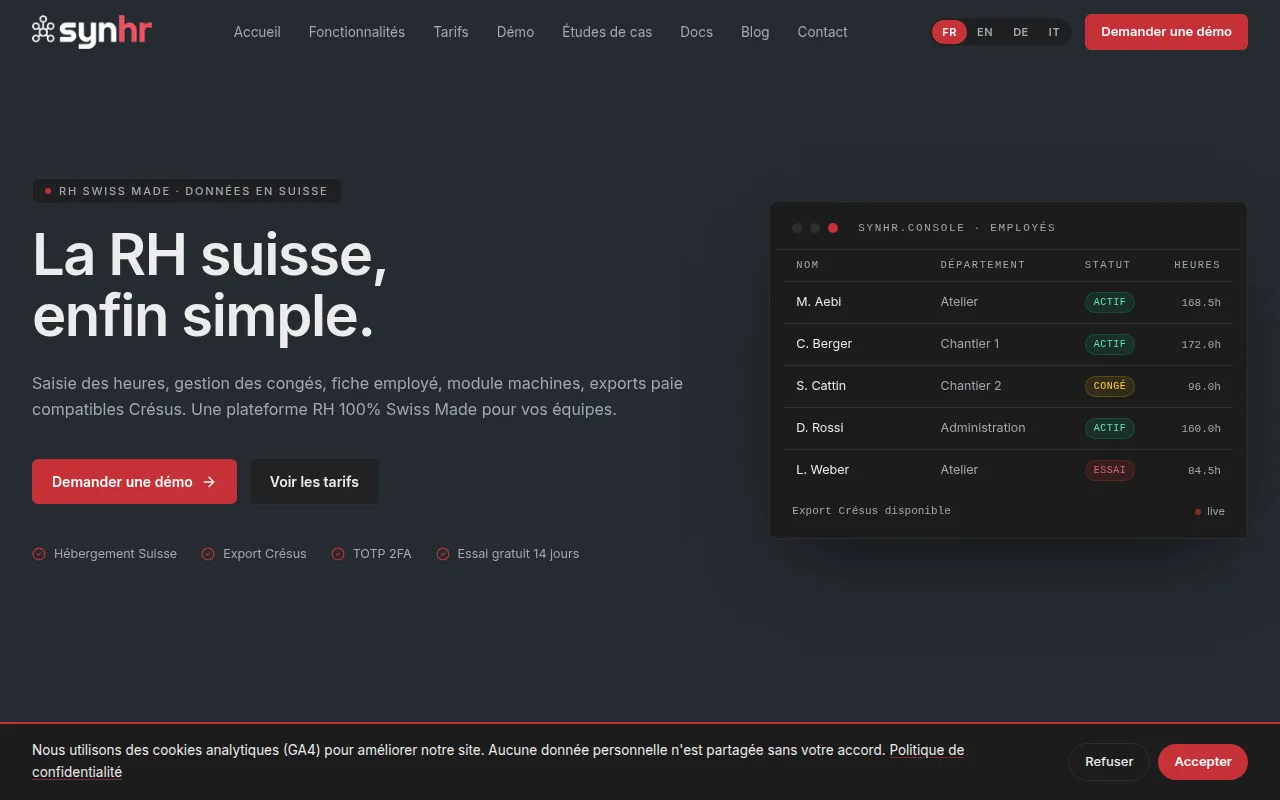Click the 96.0h hours value
The width and height of the screenshot is (1280, 800).
click(1204, 387)
